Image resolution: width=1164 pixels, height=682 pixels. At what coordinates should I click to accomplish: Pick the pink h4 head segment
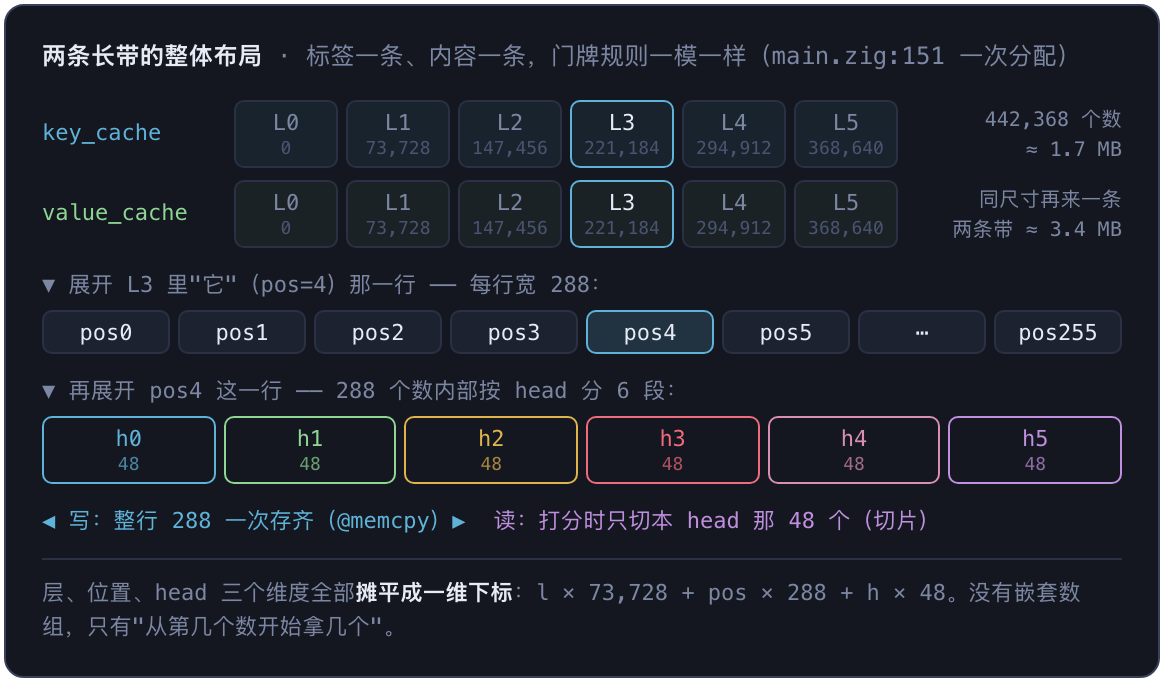[854, 450]
